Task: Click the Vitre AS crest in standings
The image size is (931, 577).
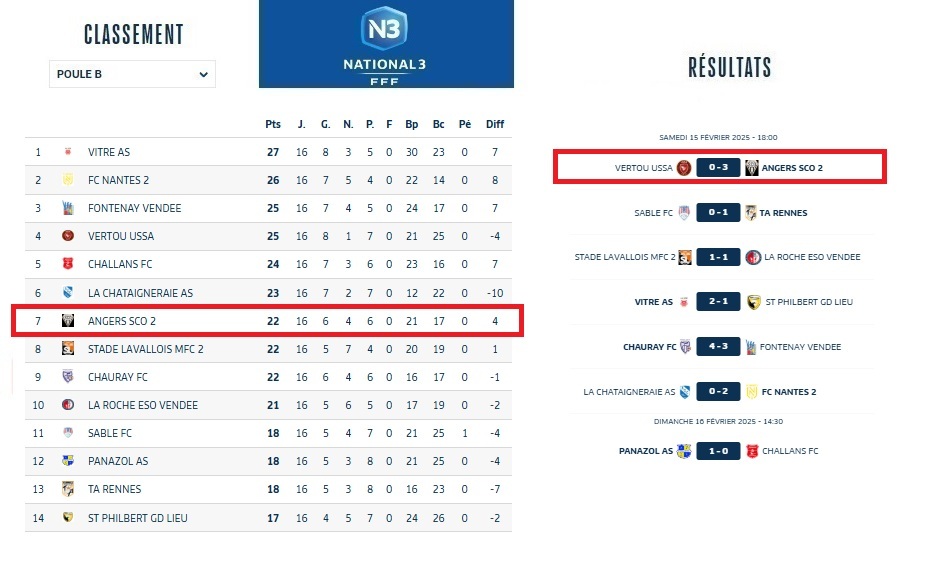Action: (x=68, y=152)
